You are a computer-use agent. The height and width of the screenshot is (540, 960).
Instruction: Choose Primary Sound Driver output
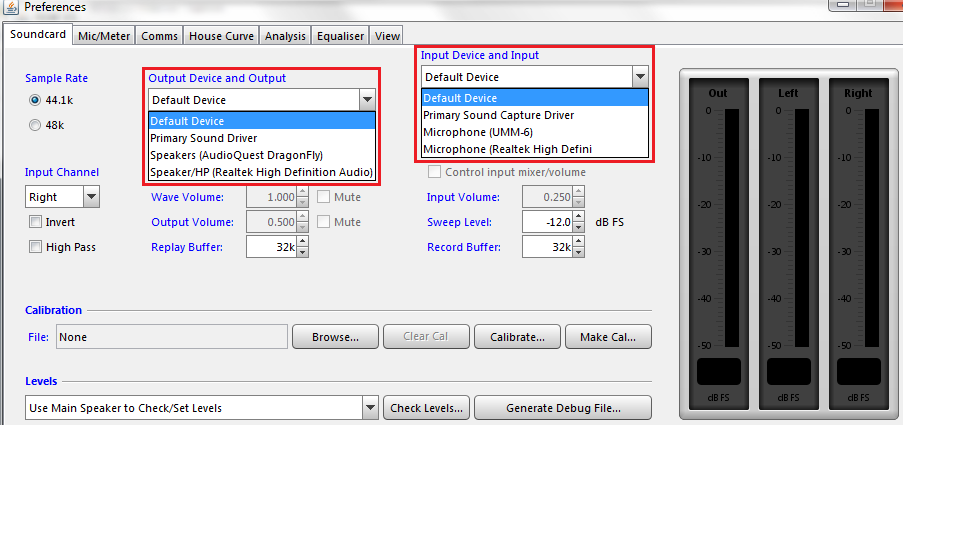(x=262, y=138)
